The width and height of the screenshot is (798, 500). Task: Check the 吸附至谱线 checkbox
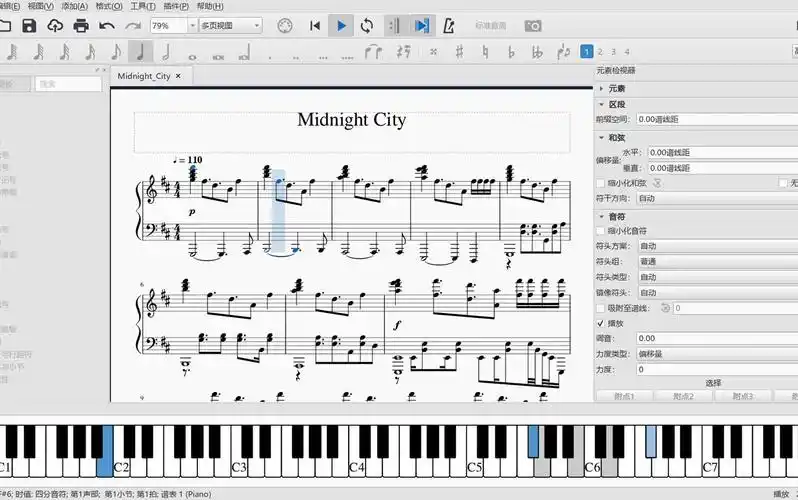(x=601, y=308)
